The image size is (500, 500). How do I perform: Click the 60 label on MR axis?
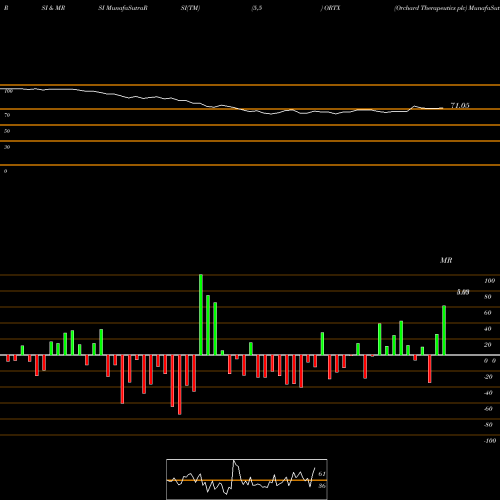pyautogui.click(x=488, y=313)
